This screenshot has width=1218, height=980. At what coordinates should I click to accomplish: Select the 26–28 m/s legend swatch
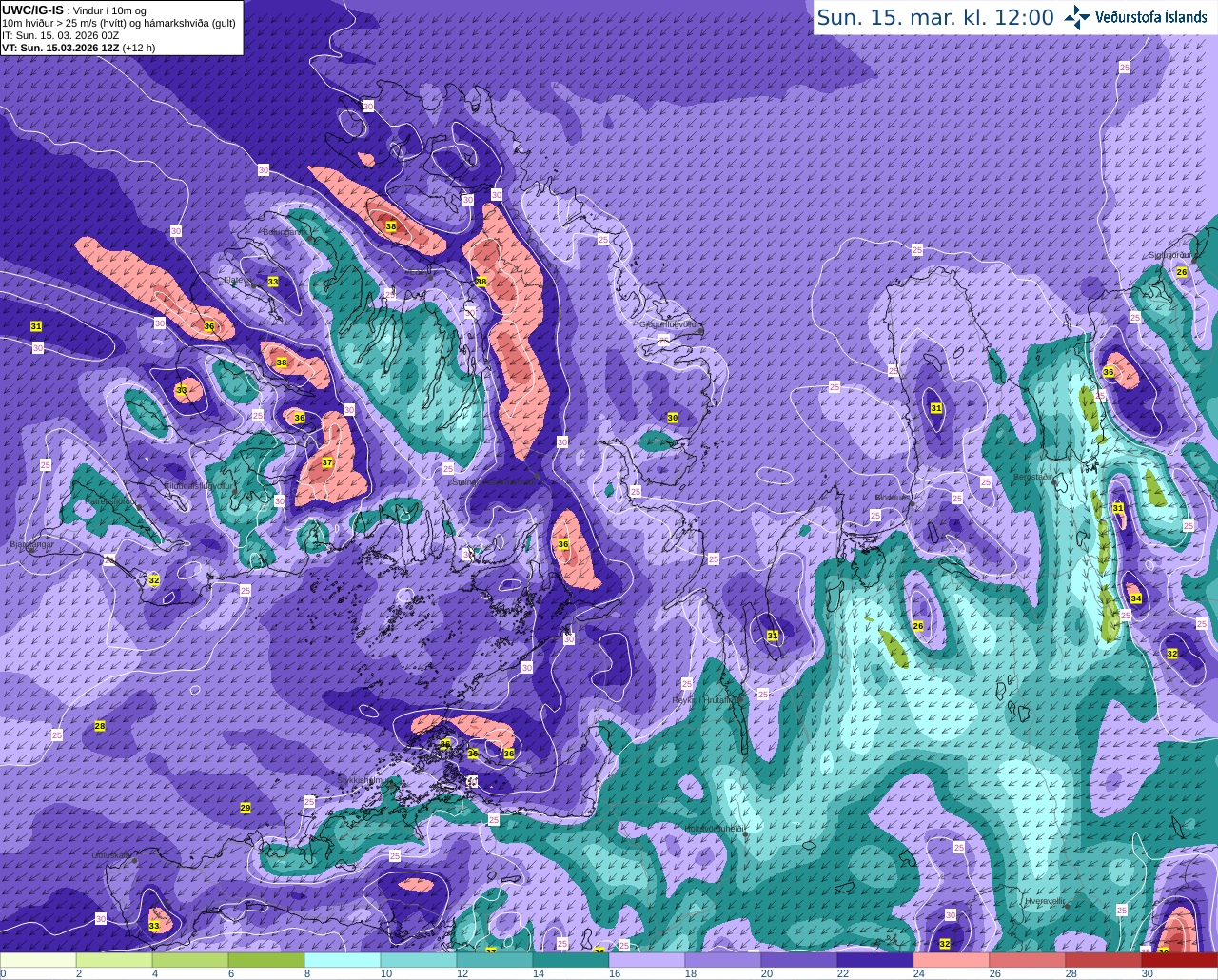tap(1028, 960)
